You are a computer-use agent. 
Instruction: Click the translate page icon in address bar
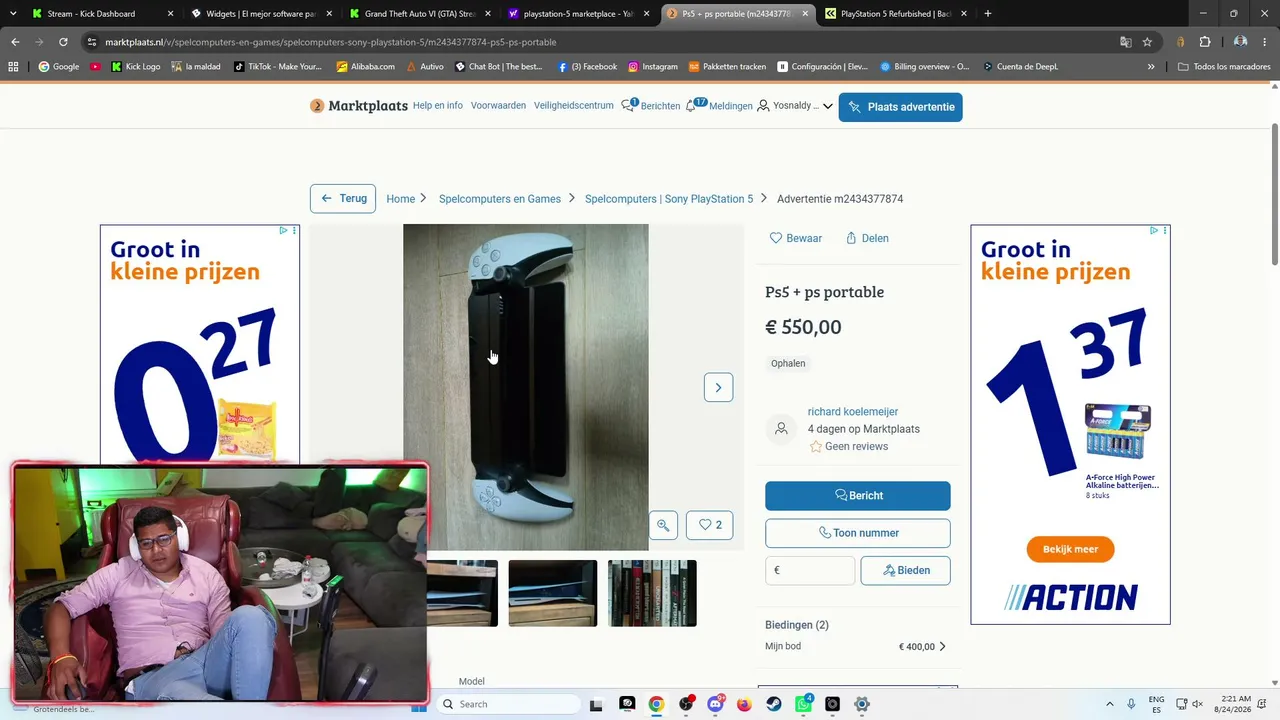[x=1125, y=42]
